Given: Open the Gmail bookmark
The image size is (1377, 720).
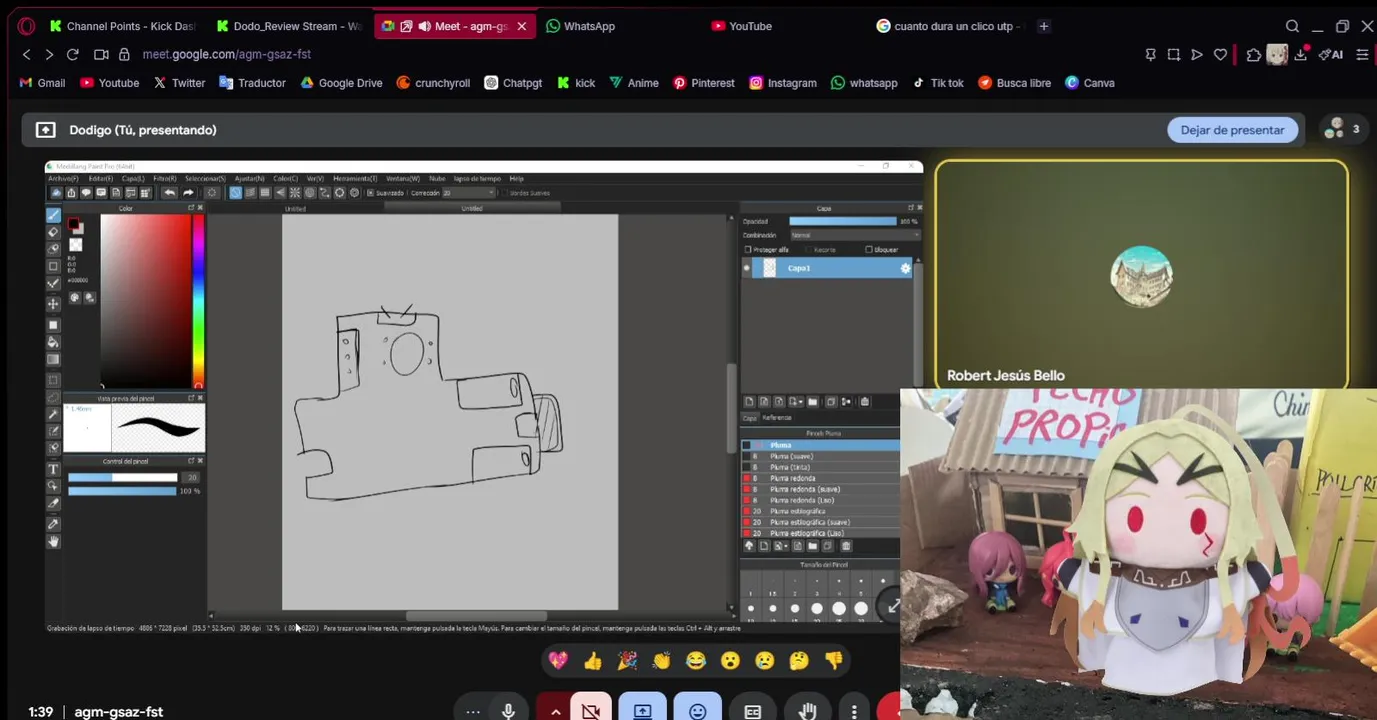Looking at the screenshot, I should pyautogui.click(x=42, y=83).
